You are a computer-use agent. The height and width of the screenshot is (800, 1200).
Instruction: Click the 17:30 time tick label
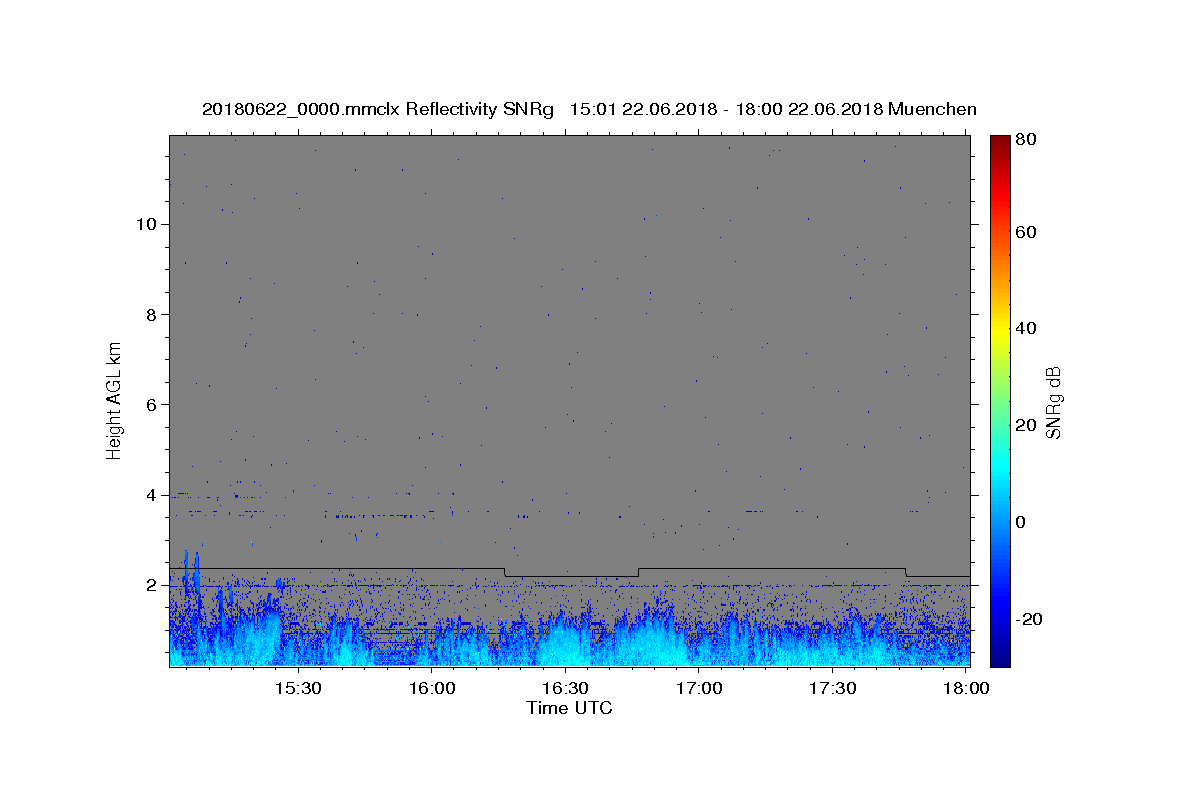[x=833, y=689]
